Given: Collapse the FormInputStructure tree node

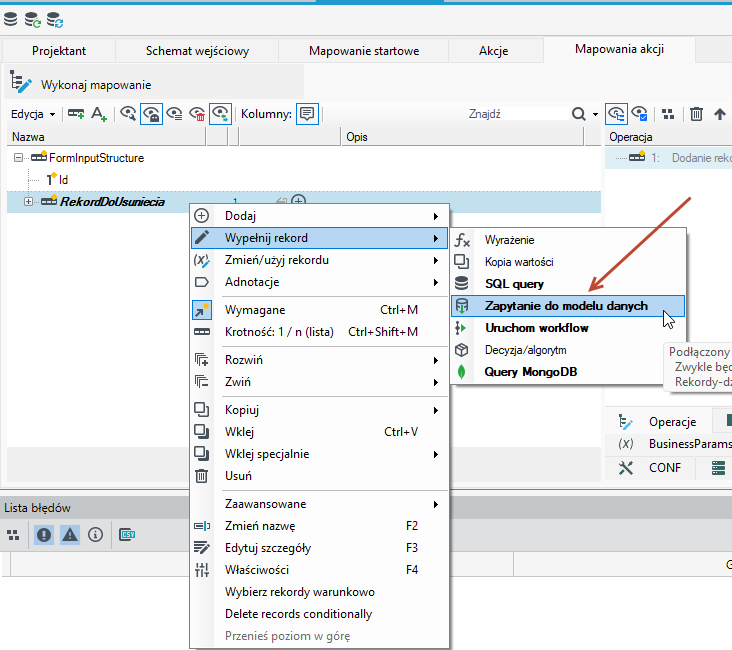Looking at the screenshot, I should coord(18,158).
